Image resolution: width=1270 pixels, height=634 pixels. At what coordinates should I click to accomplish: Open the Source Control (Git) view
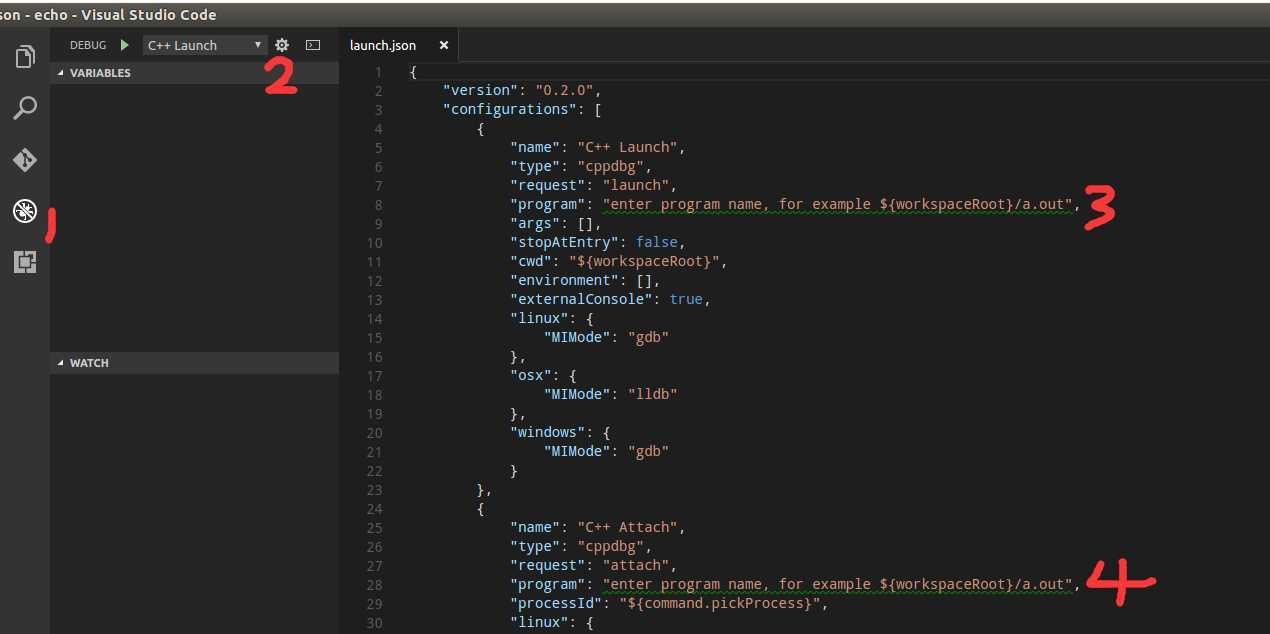coord(25,160)
